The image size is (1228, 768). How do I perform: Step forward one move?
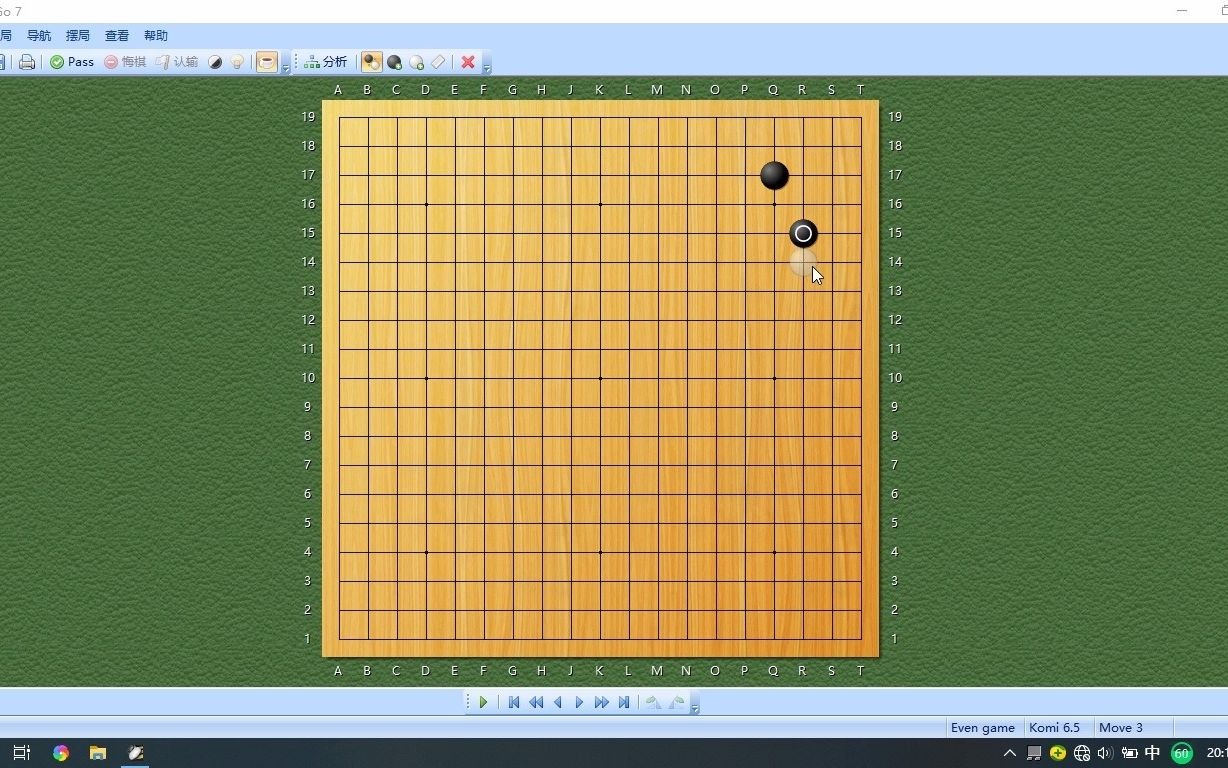pos(579,703)
